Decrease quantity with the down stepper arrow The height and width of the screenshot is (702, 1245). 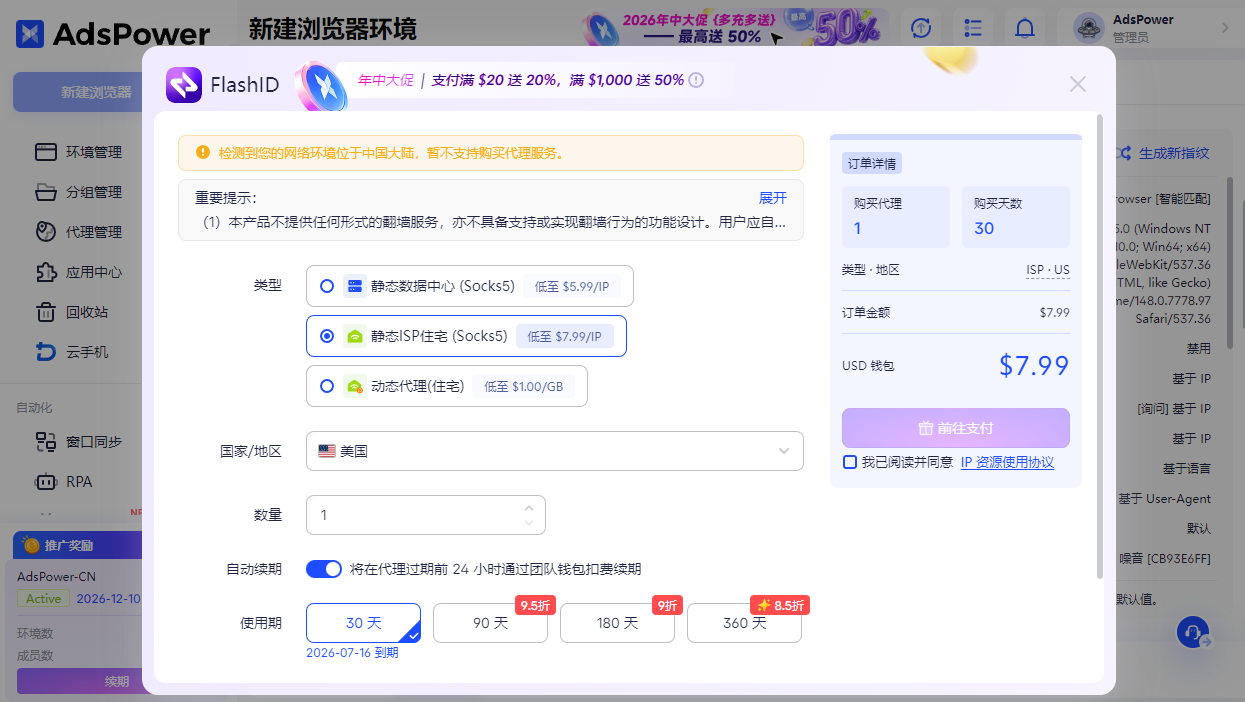pyautogui.click(x=529, y=522)
